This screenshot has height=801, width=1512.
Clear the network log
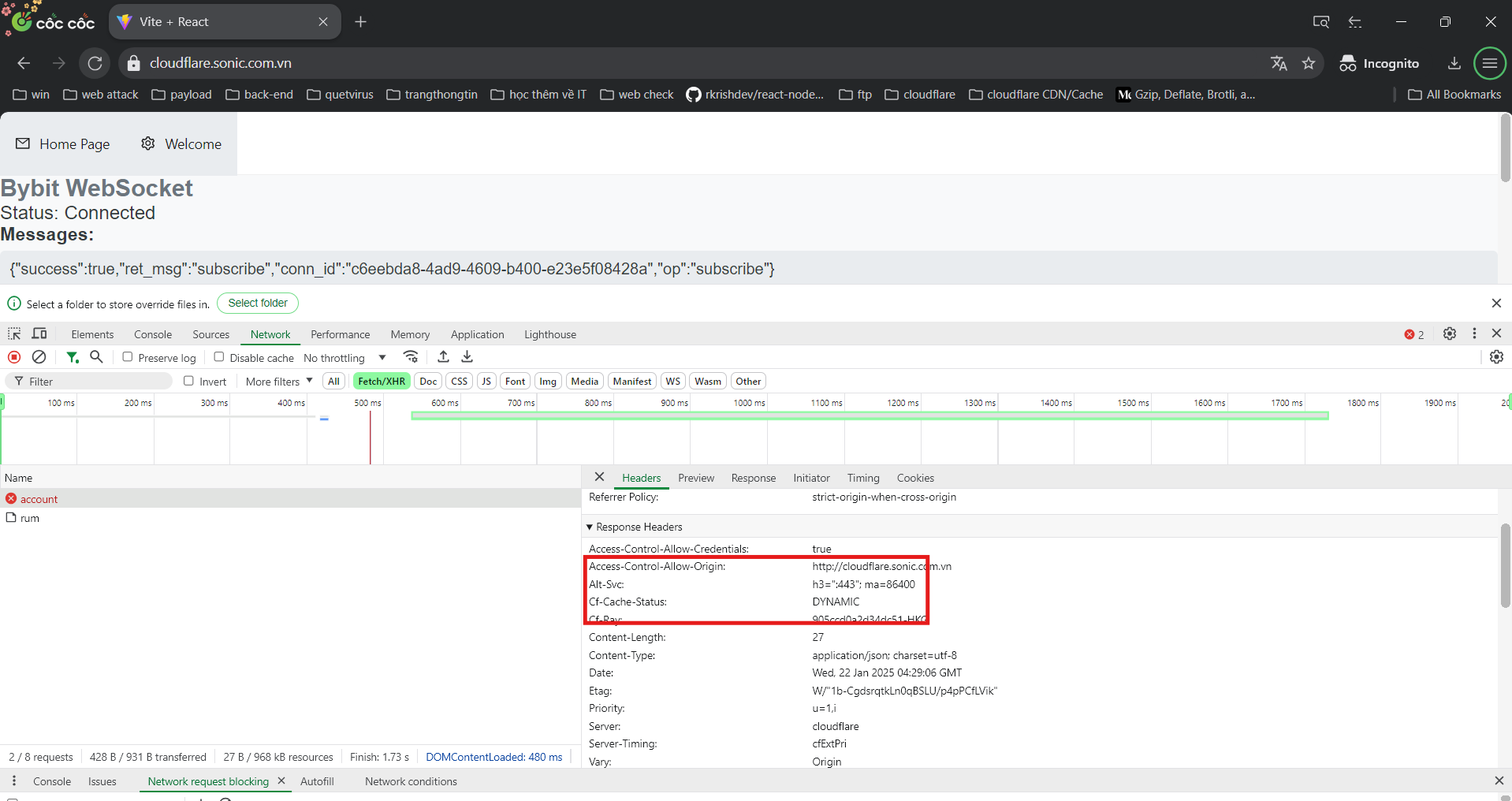pyautogui.click(x=39, y=357)
